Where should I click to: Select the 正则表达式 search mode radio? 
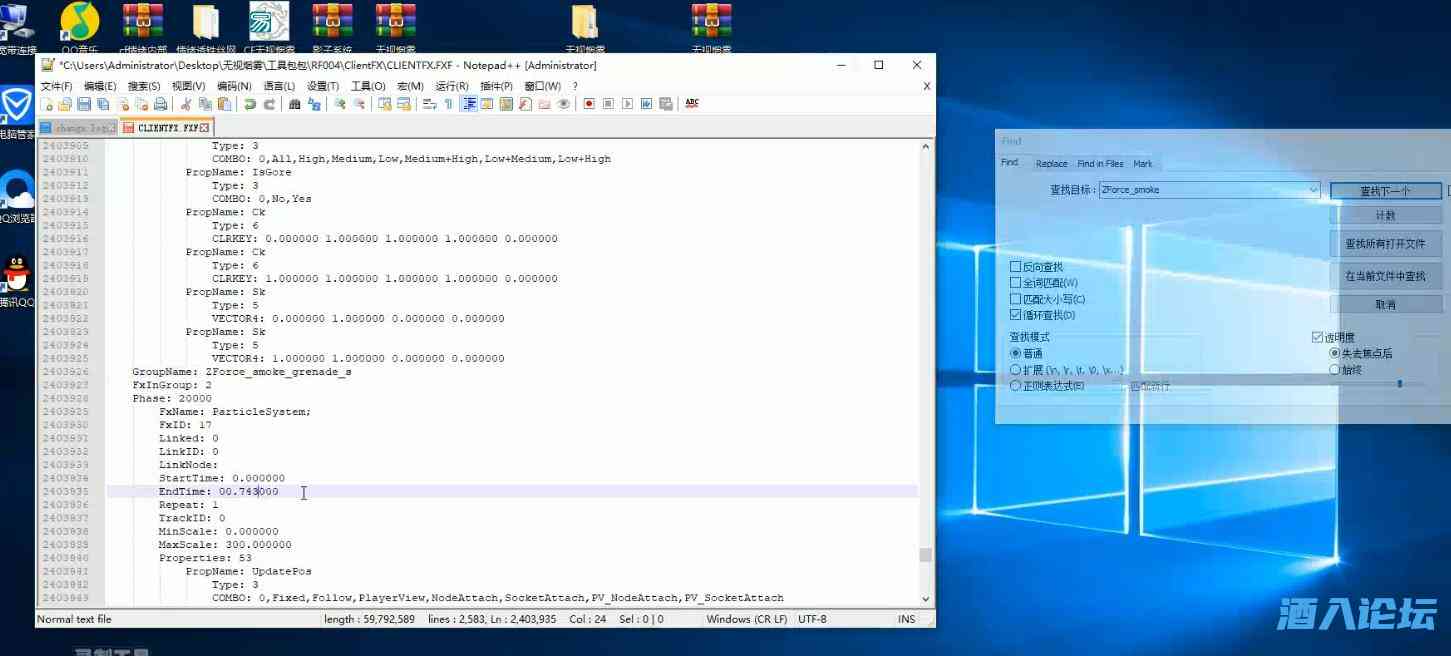coord(1016,385)
